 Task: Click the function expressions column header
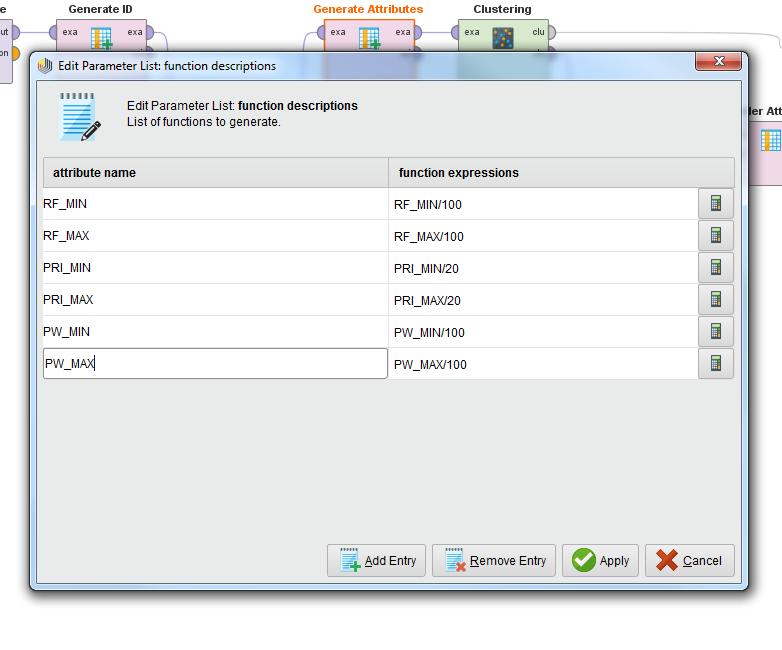[x=561, y=173]
